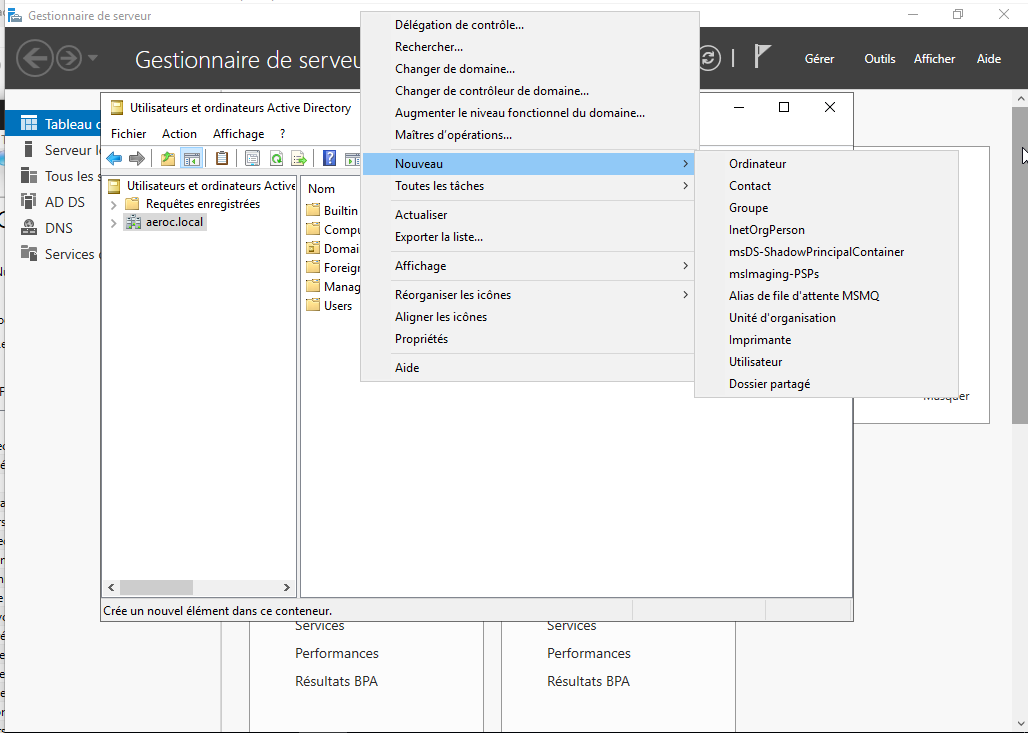The width and height of the screenshot is (1028, 733).
Task: Select Unité d'organisation in submenu
Action: tap(782, 318)
